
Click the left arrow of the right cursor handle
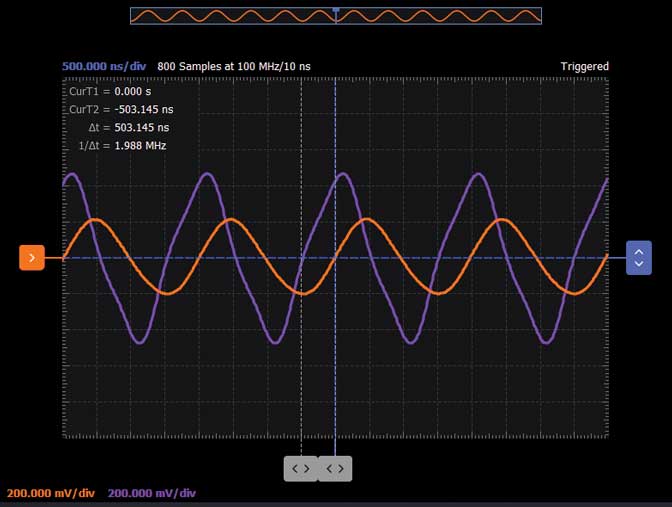click(x=329, y=468)
